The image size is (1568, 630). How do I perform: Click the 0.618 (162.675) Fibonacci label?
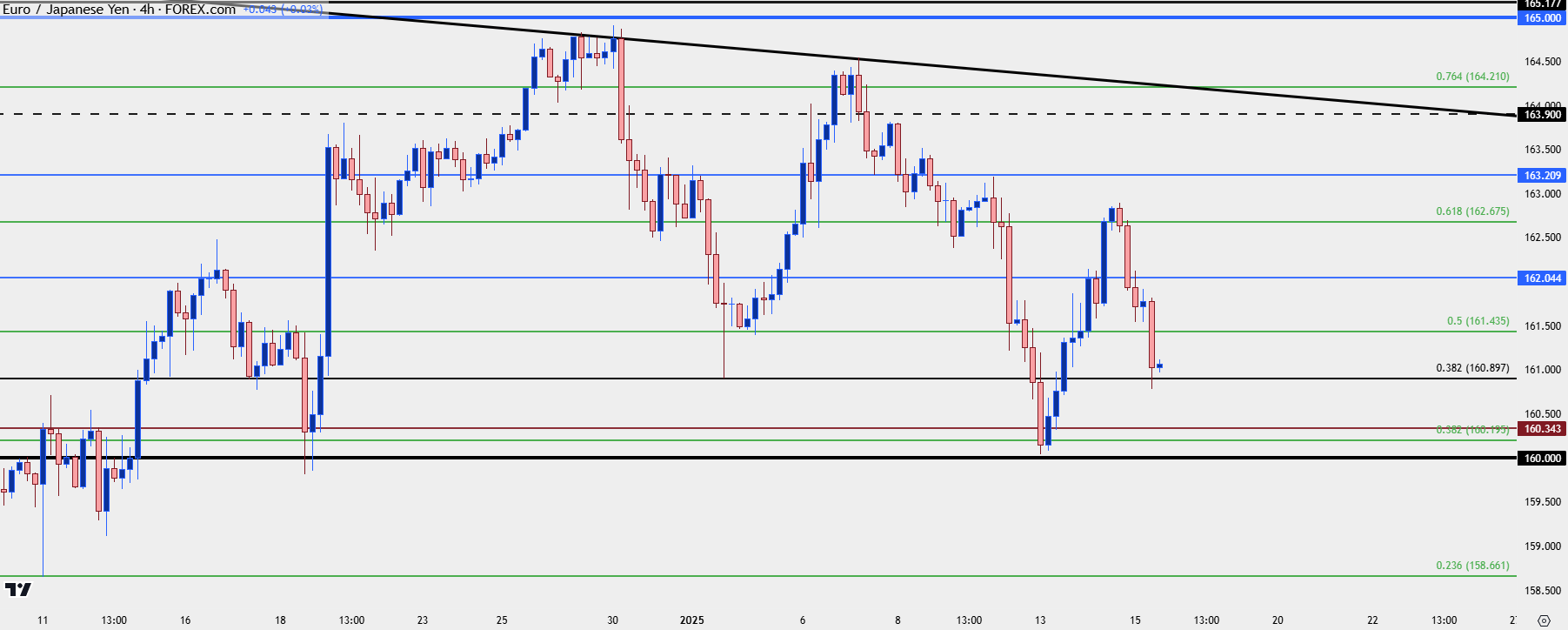coord(1472,211)
